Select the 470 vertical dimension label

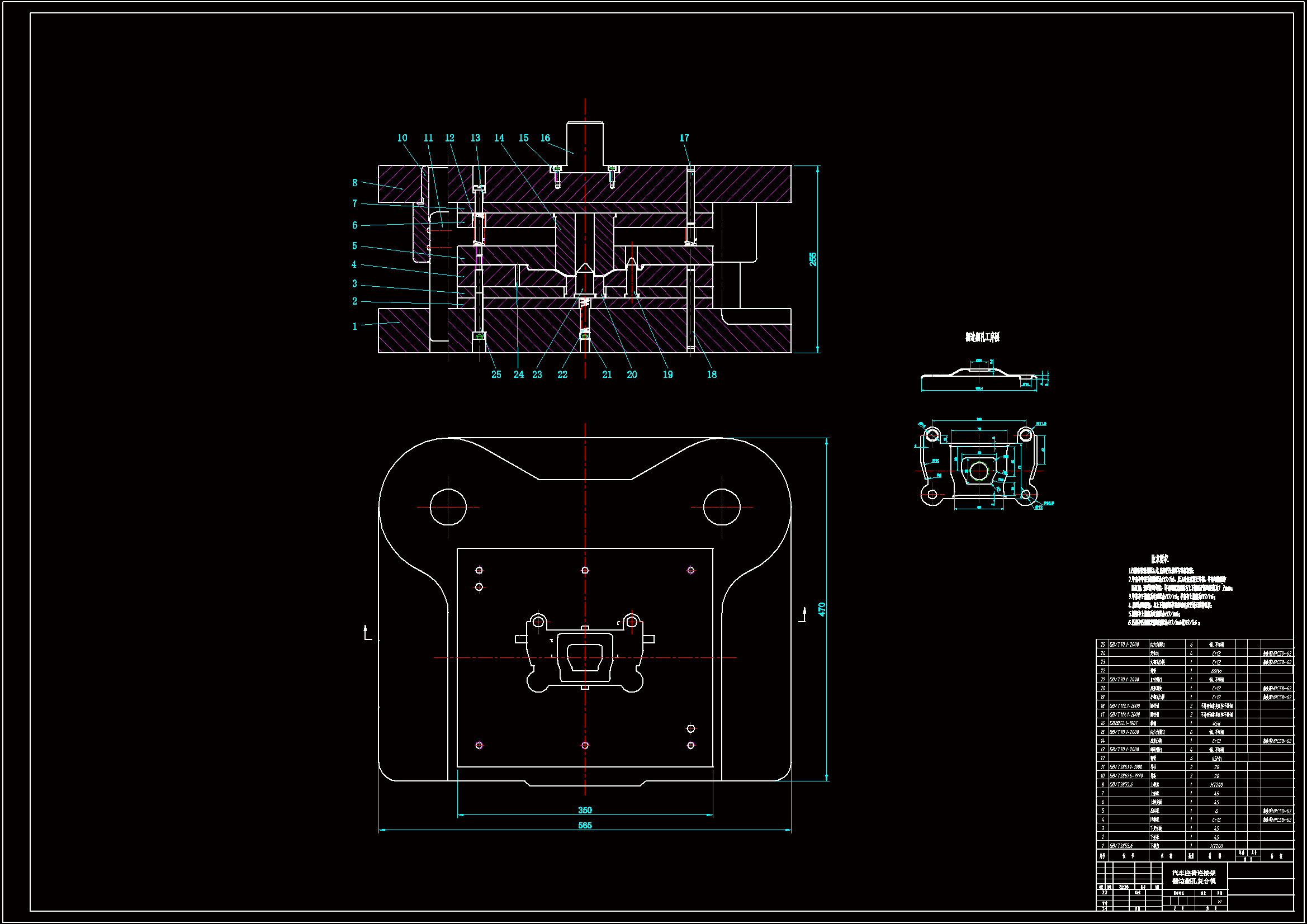822,609
